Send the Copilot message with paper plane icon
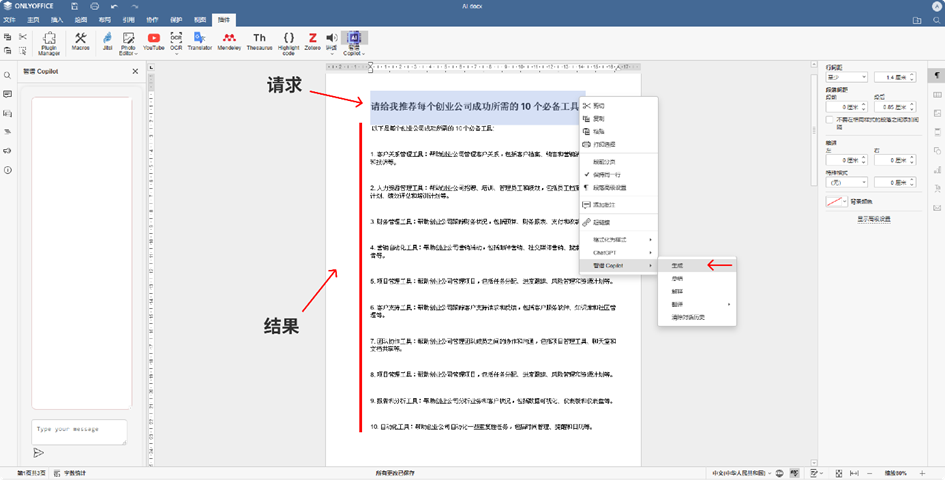 tap(38, 452)
